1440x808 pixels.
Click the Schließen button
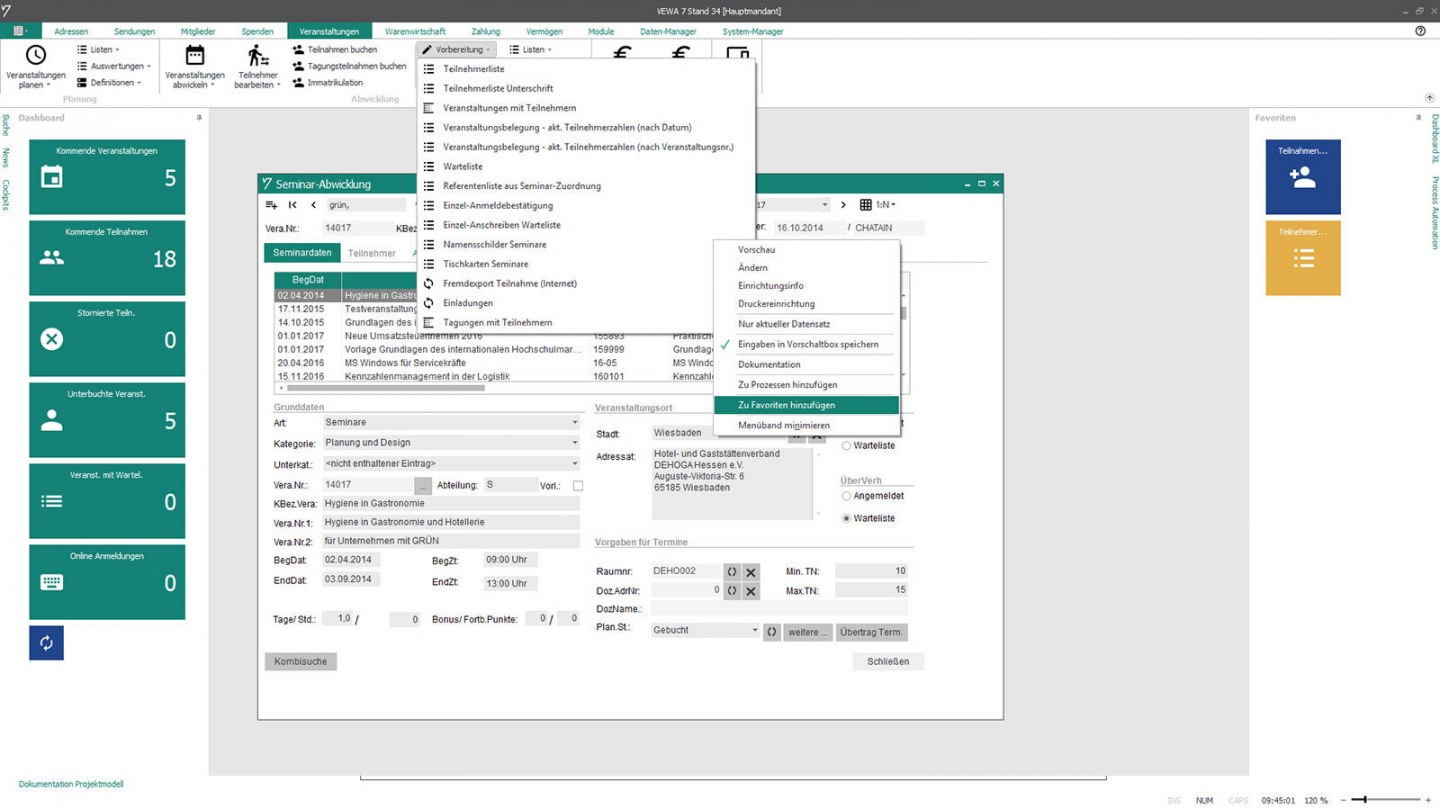tap(888, 662)
